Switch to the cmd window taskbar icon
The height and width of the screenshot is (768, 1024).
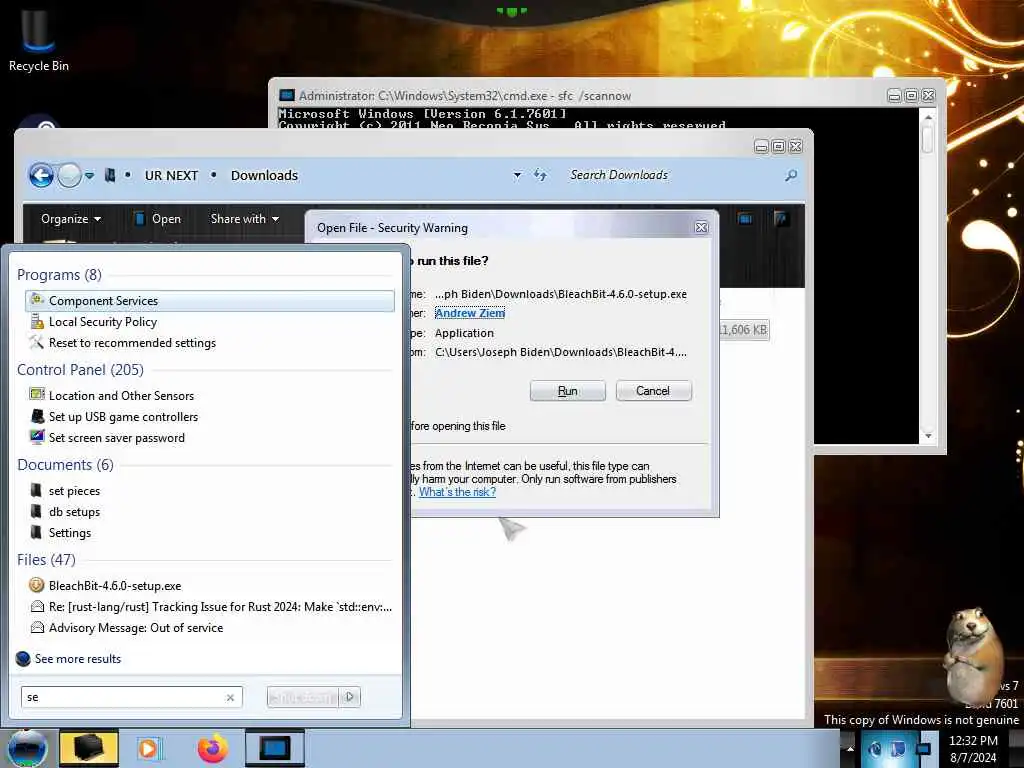tap(275, 748)
